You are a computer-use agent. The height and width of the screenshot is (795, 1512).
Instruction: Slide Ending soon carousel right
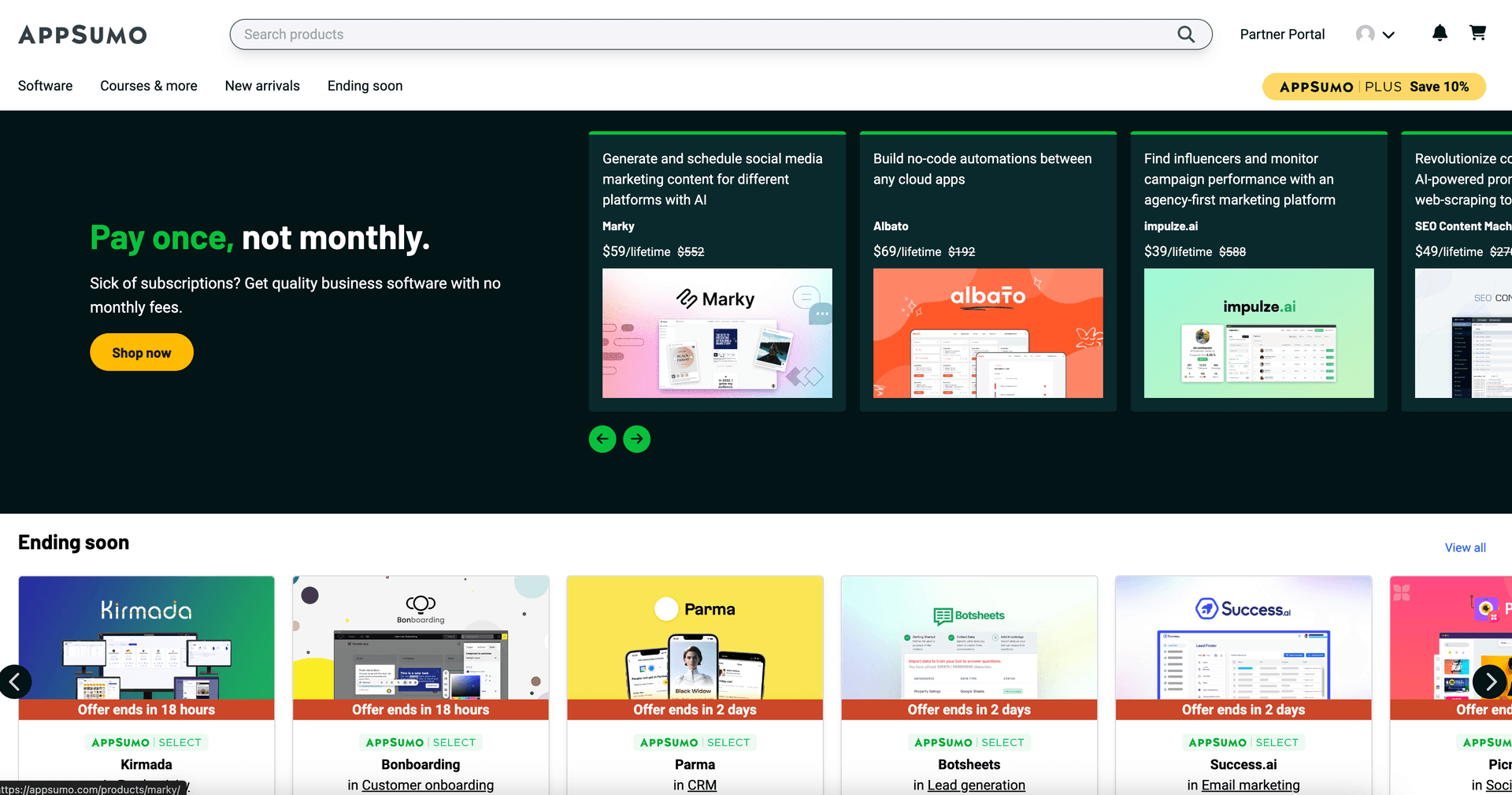point(1490,682)
